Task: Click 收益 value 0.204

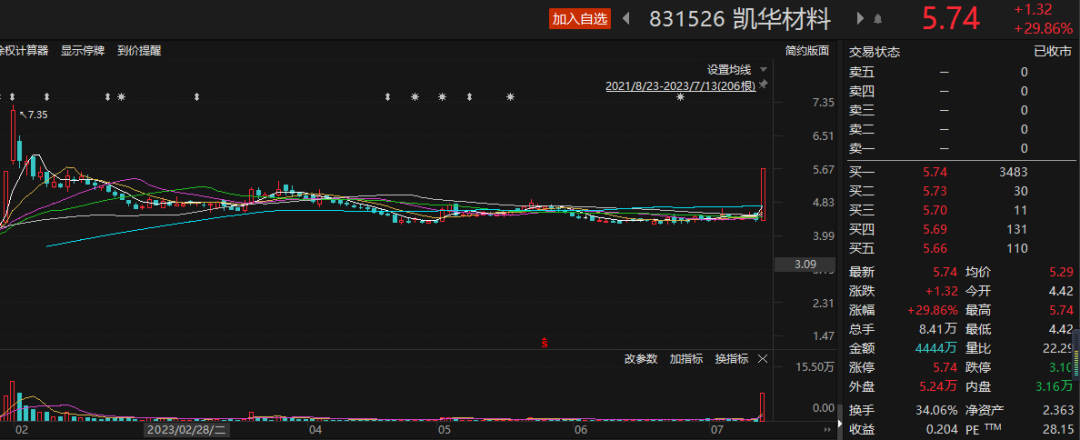Action: (x=941, y=430)
